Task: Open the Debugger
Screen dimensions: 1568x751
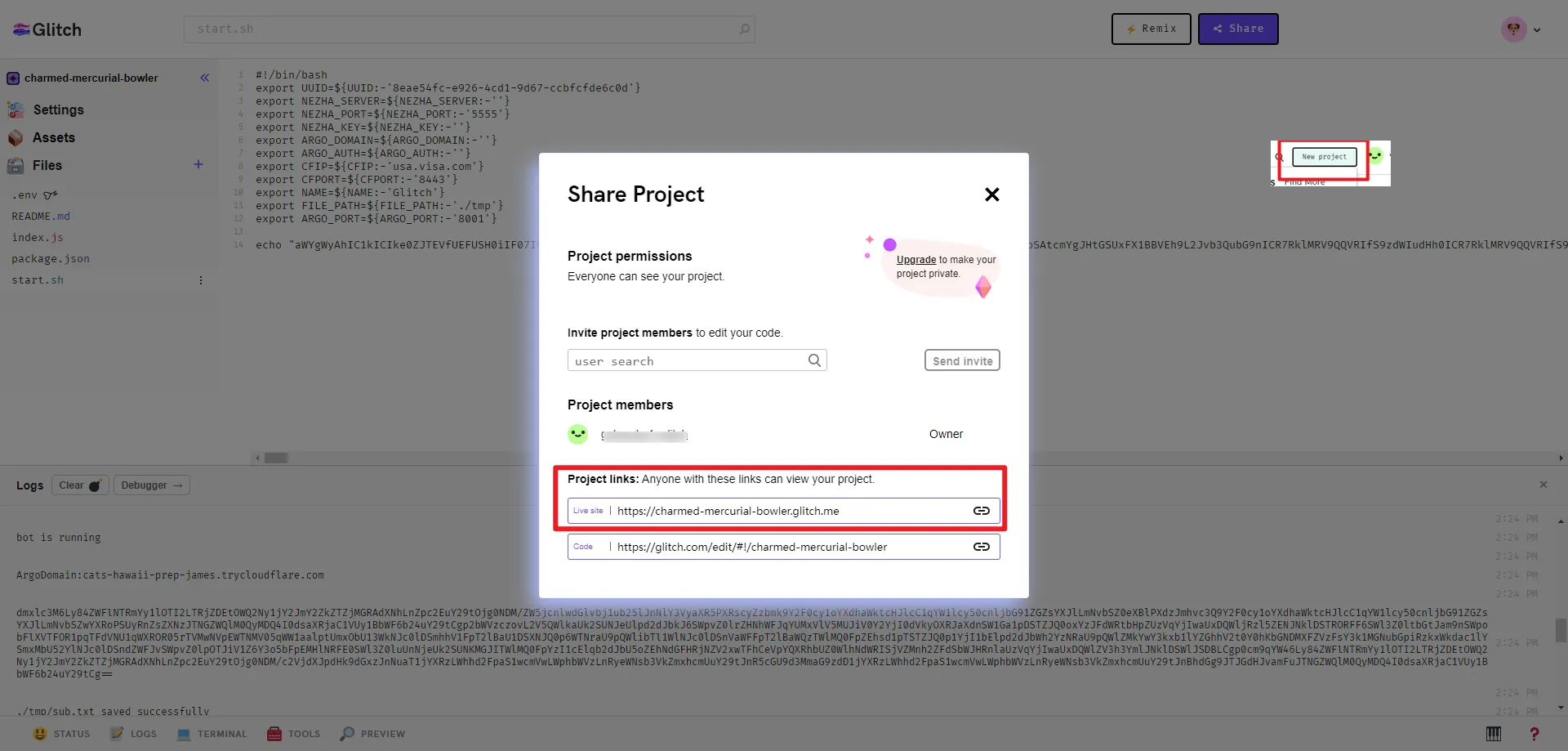Action: [151, 485]
